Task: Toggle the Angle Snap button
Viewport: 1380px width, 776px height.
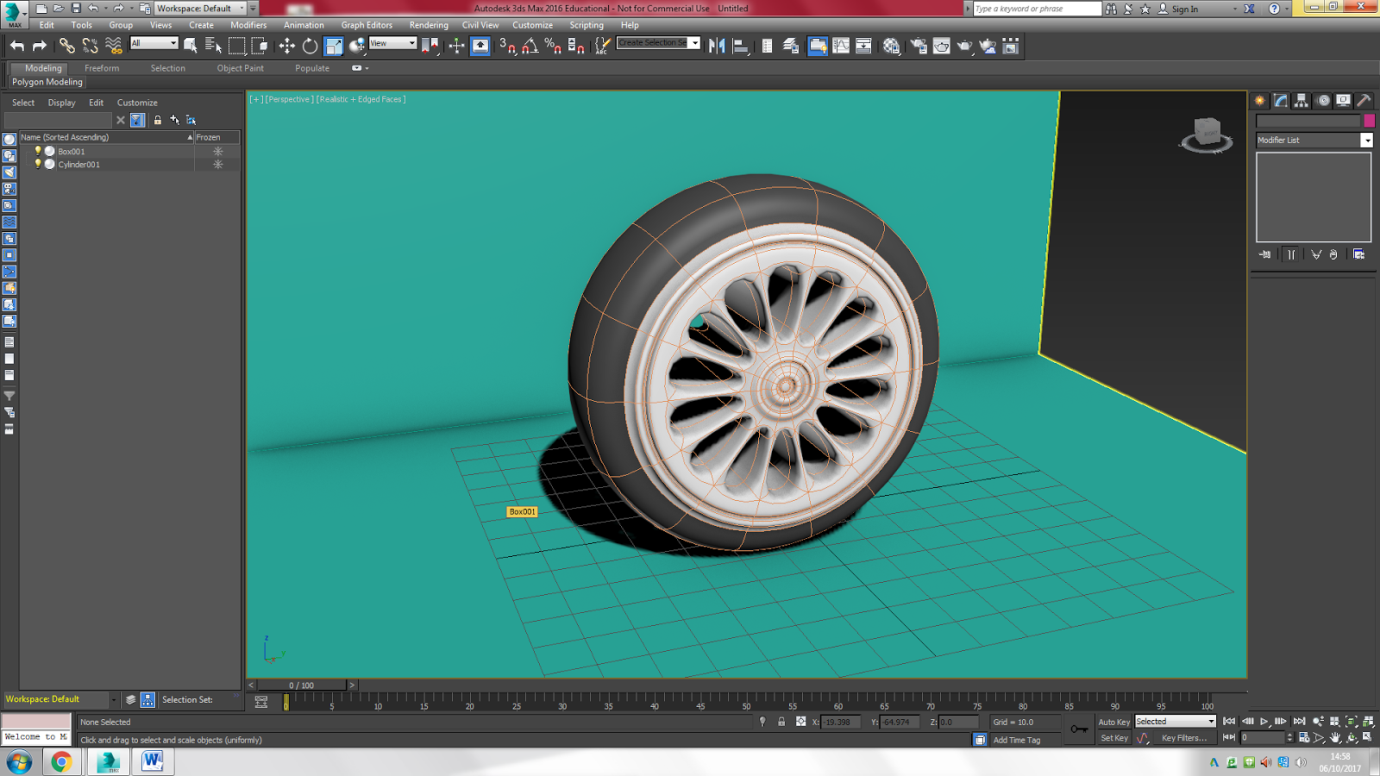Action: [530, 45]
